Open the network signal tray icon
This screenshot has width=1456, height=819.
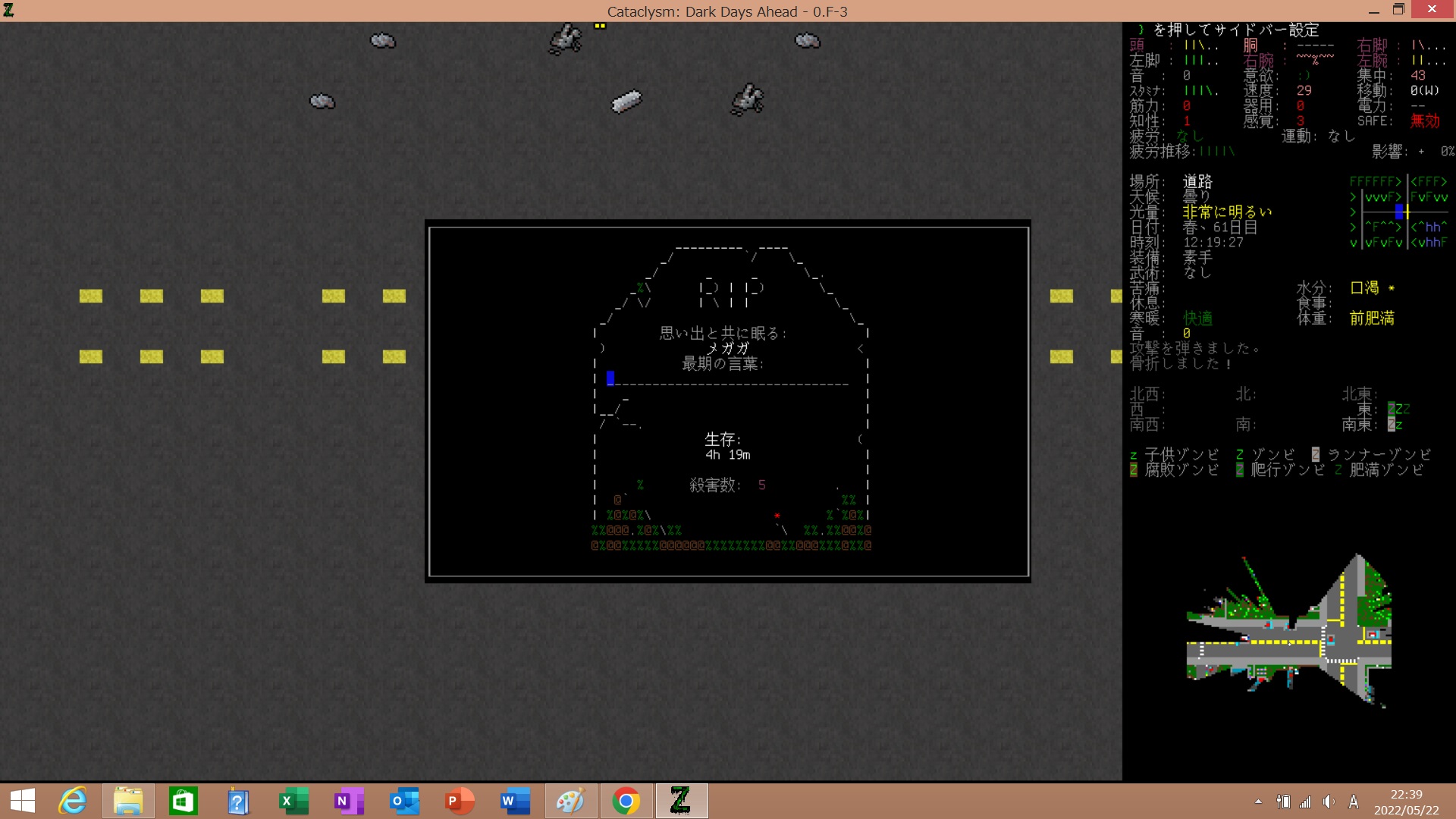[x=1305, y=802]
